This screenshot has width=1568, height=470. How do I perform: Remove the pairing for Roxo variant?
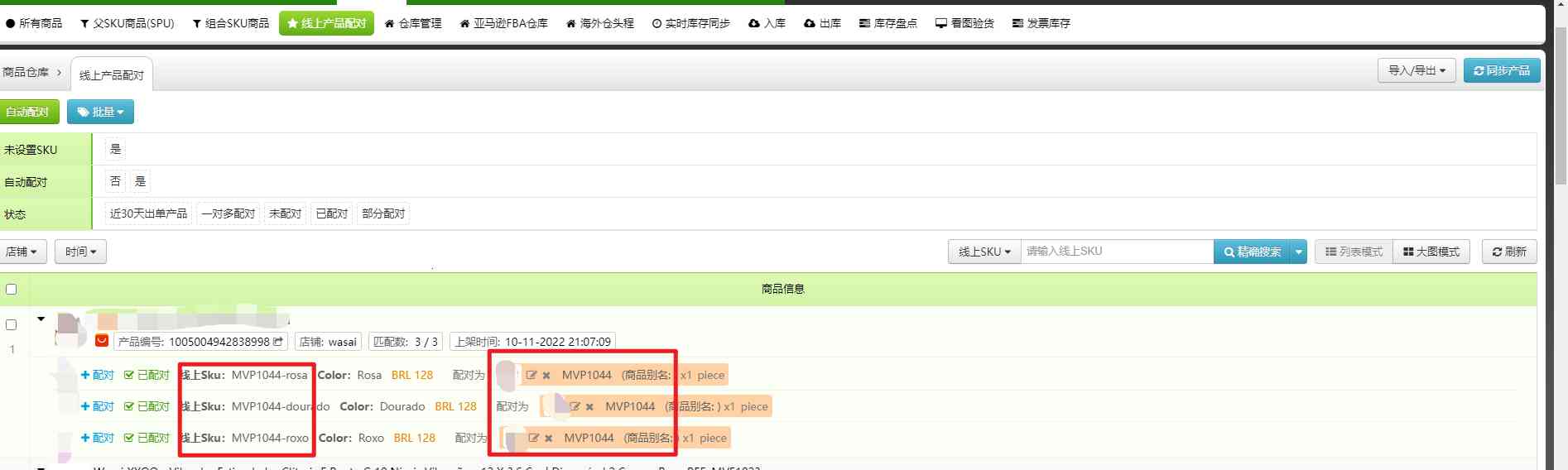[549, 439]
